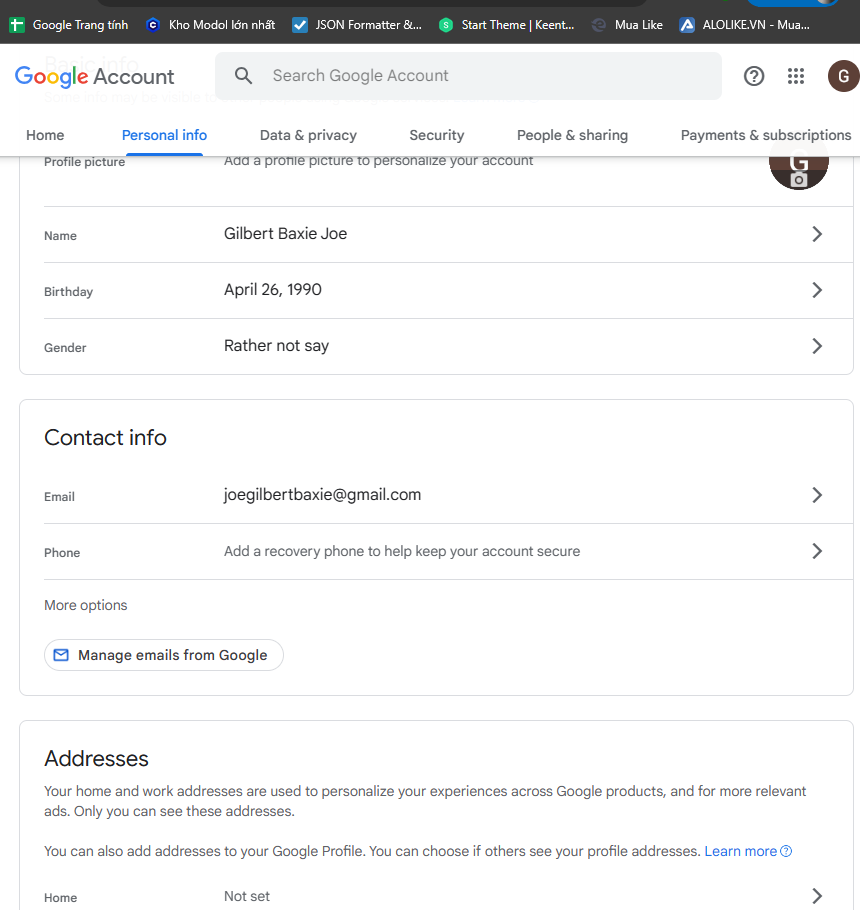Open the Google Trang tính bookmark
This screenshot has width=860, height=910.
[69, 25]
